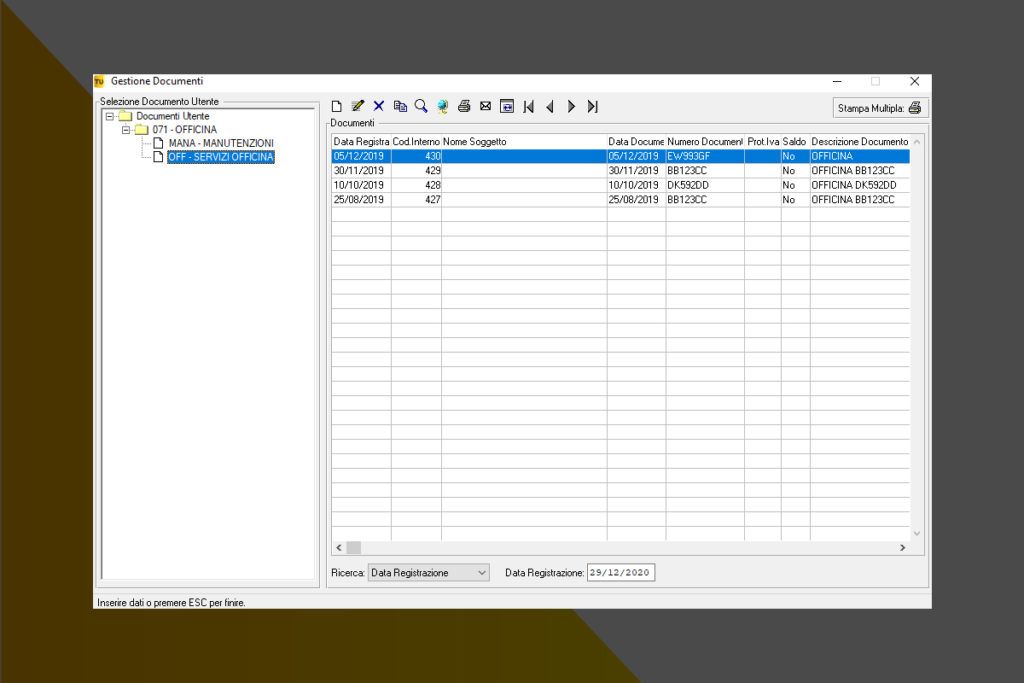Click the Data Docume column header
The height and width of the screenshot is (683, 1024).
tap(636, 142)
